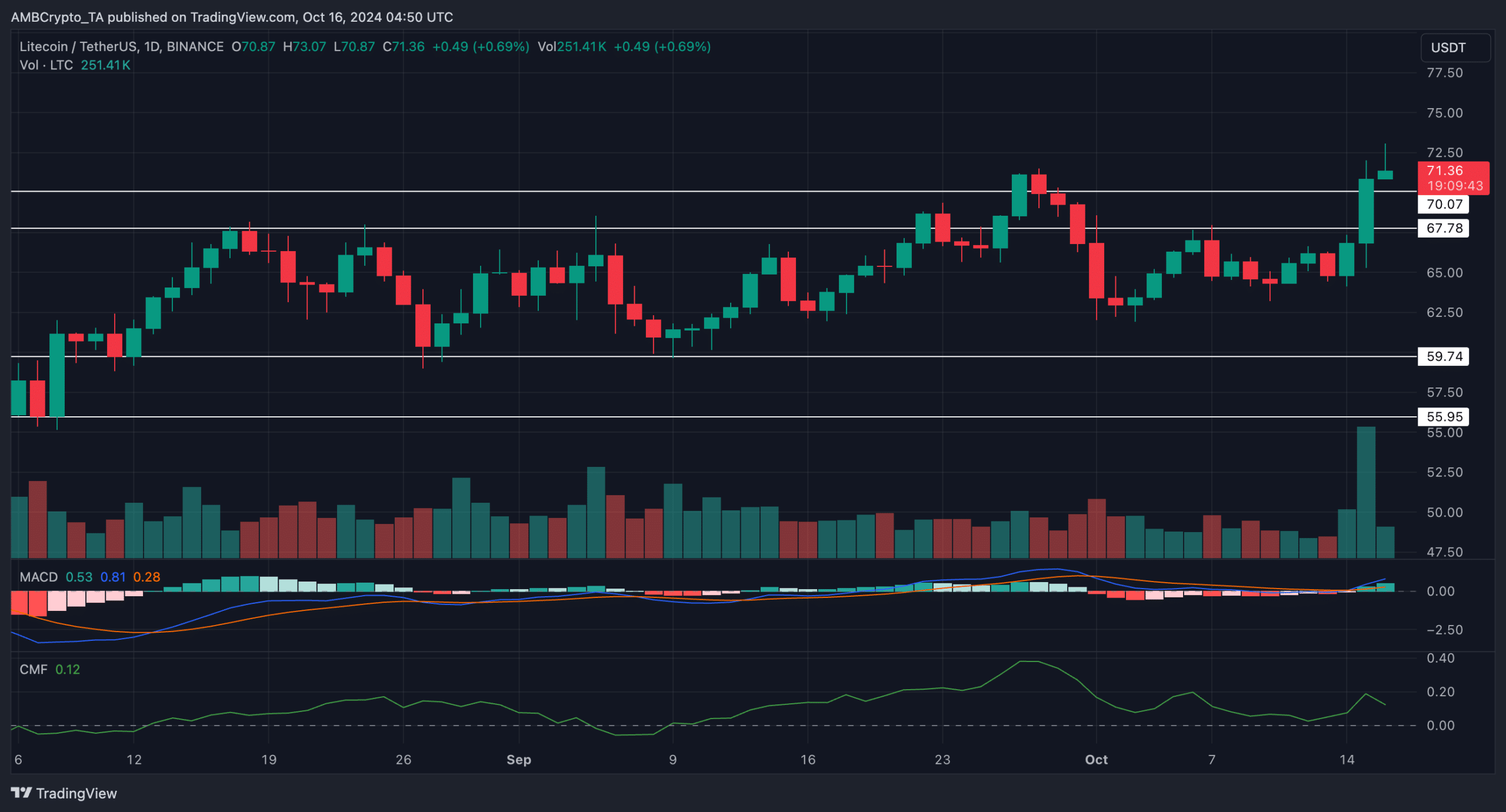Click the orange signal value 0.28
Viewport: 1506px width, 812px height.
pos(146,577)
